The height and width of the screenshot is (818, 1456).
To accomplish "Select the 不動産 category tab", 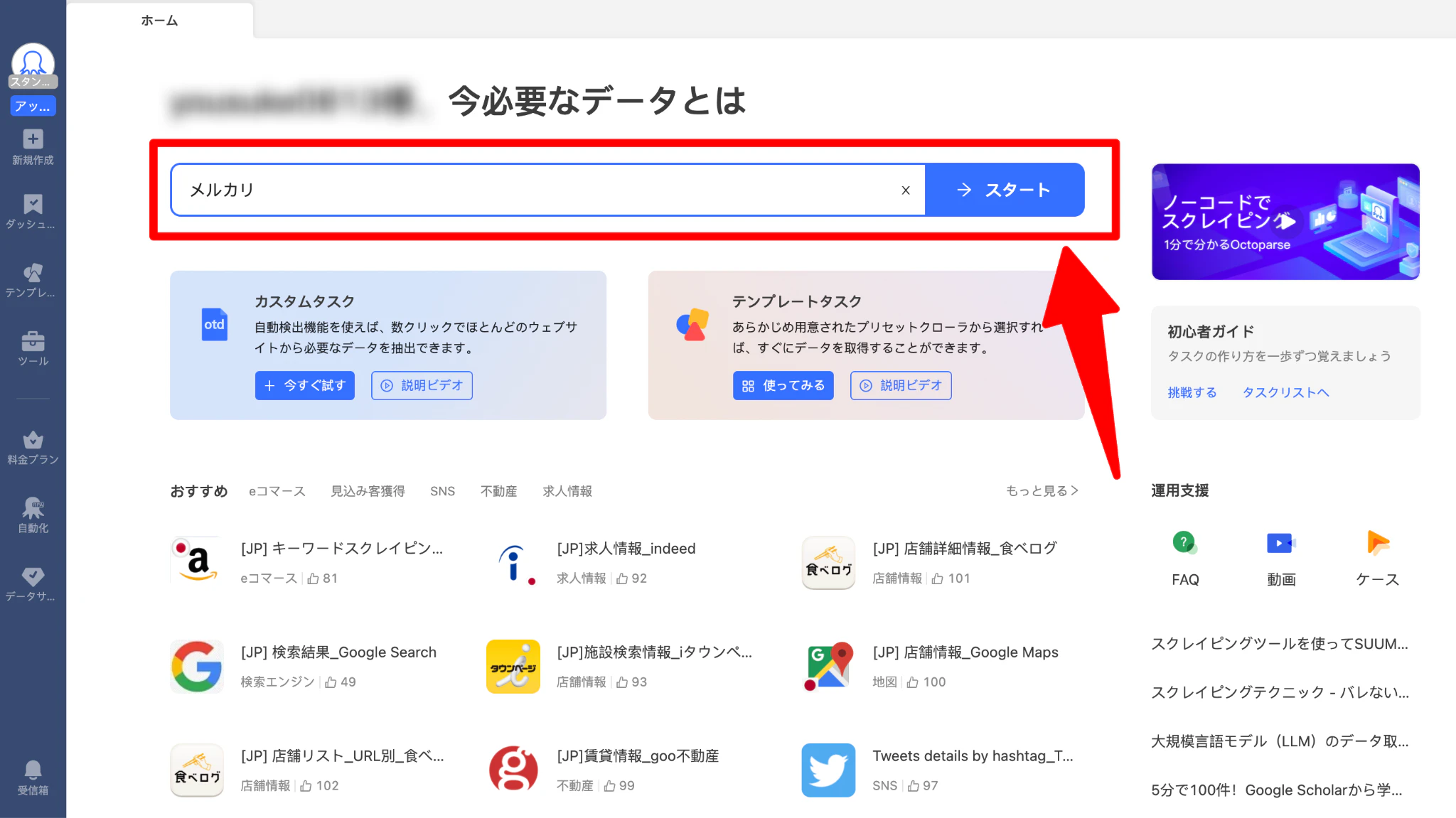I will 498,491.
